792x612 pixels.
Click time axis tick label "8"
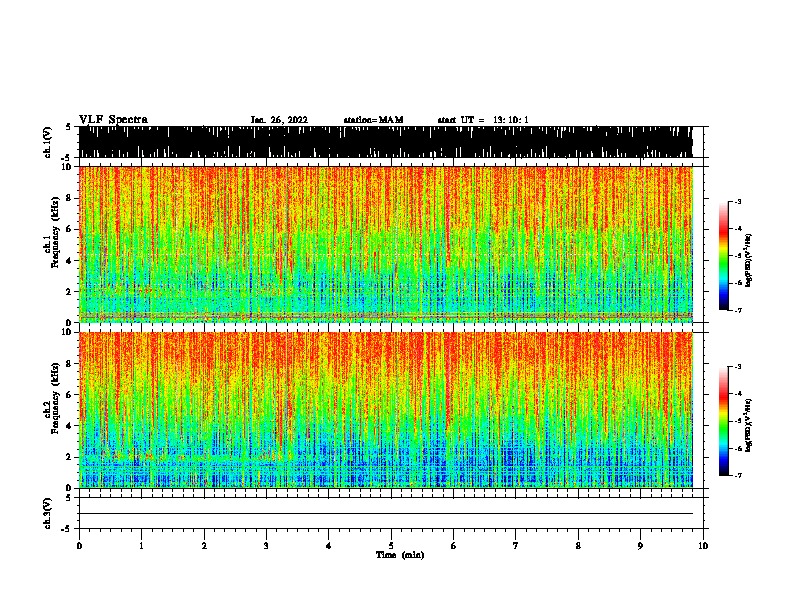click(578, 546)
